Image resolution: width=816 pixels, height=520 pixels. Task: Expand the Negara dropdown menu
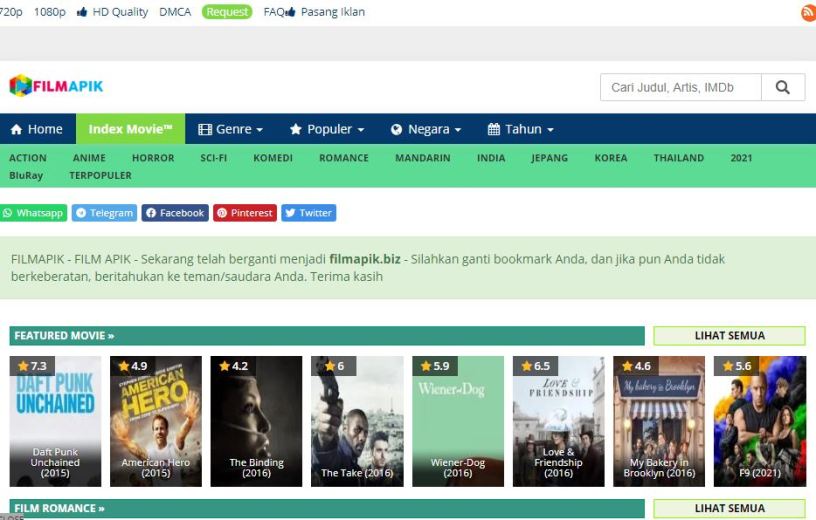(426, 129)
